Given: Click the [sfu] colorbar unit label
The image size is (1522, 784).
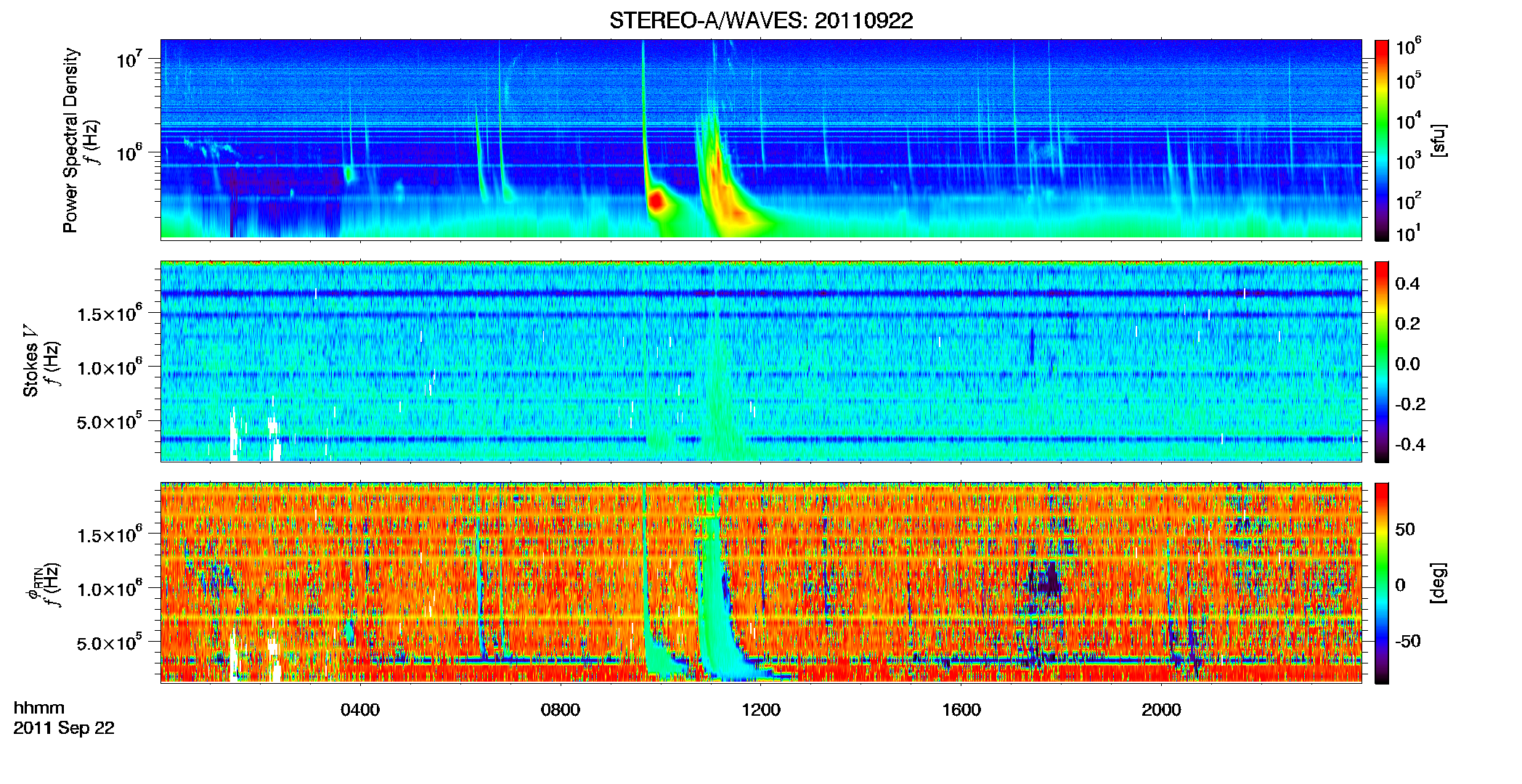Looking at the screenshot, I should [x=1438, y=140].
